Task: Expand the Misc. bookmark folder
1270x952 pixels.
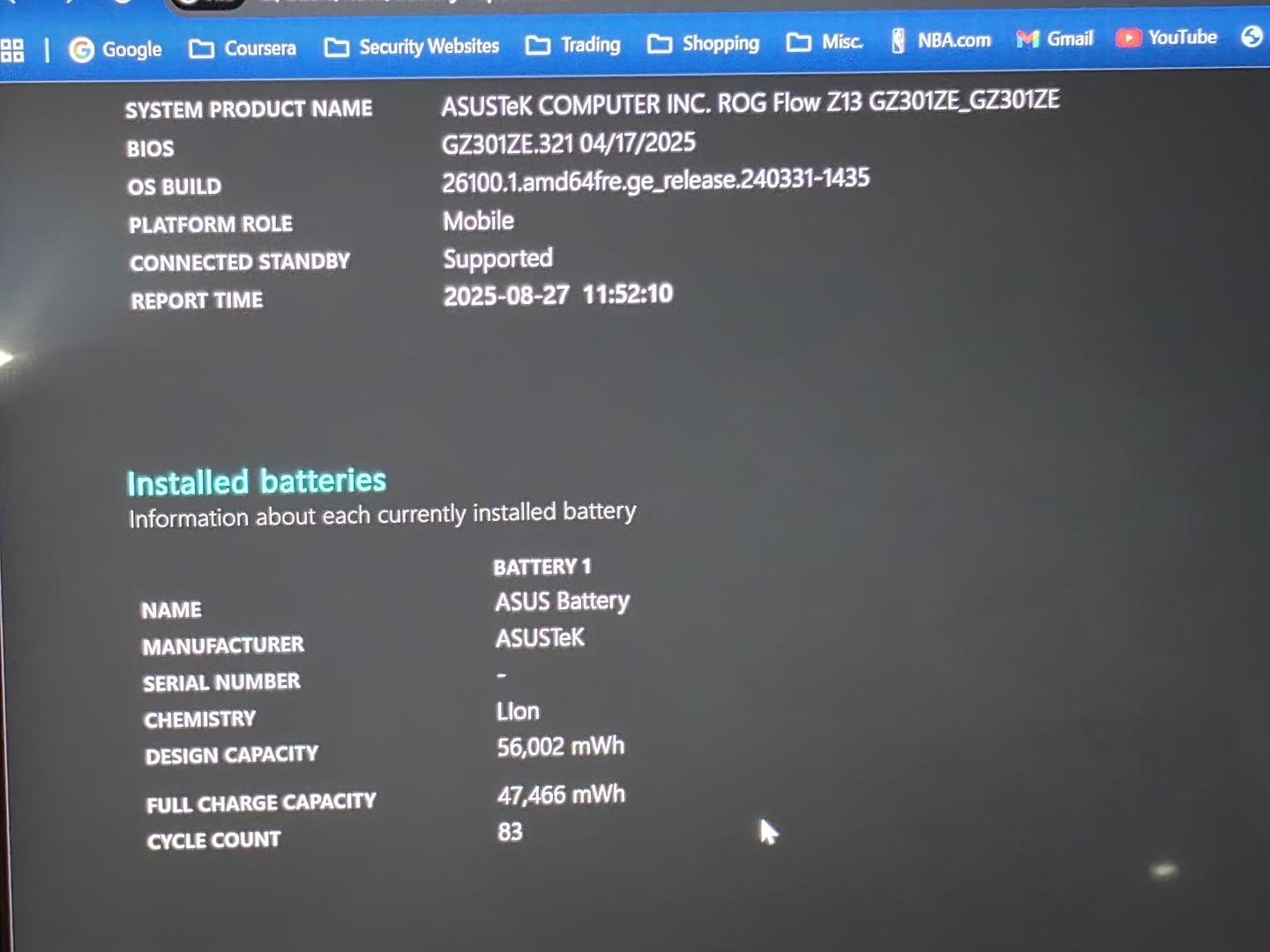Action: pos(825,41)
